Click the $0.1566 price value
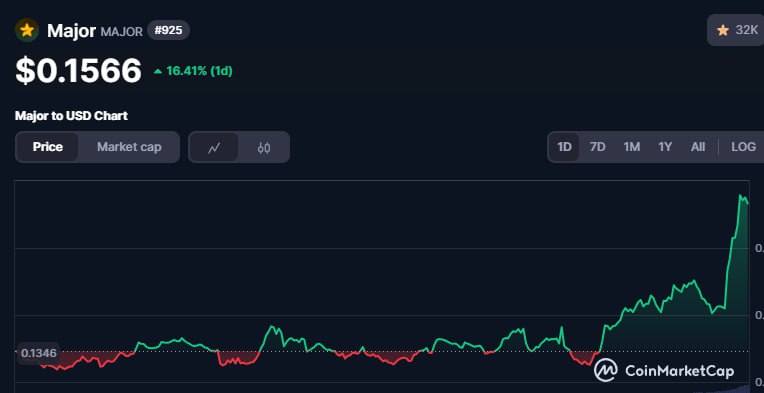The image size is (764, 393). (x=78, y=70)
